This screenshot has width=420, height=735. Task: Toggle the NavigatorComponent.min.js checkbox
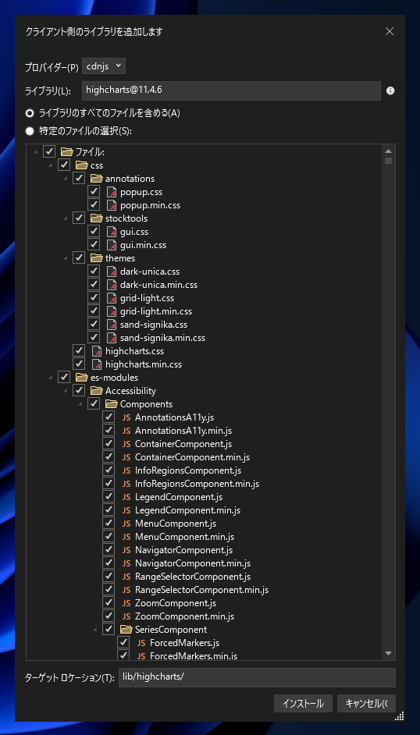[108, 563]
